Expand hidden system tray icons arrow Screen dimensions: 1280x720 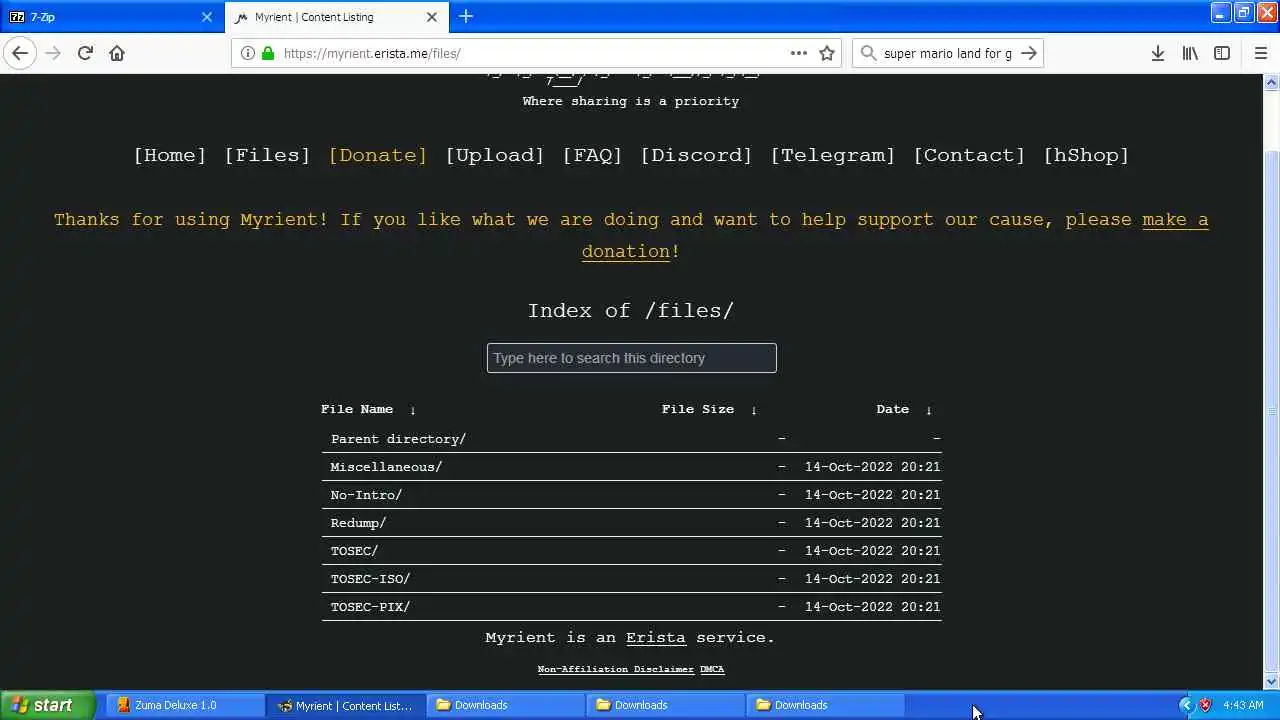pos(1186,705)
